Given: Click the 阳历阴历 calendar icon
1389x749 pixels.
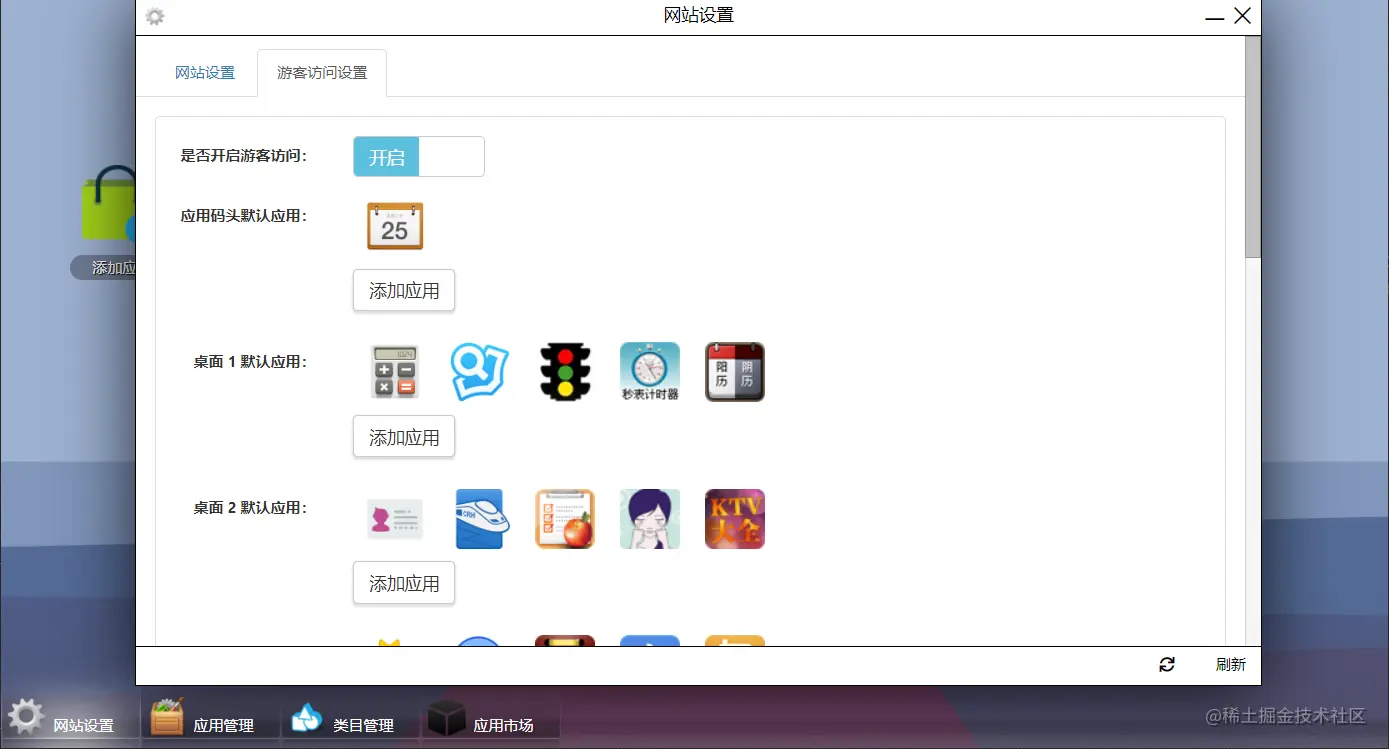Looking at the screenshot, I should pos(735,372).
